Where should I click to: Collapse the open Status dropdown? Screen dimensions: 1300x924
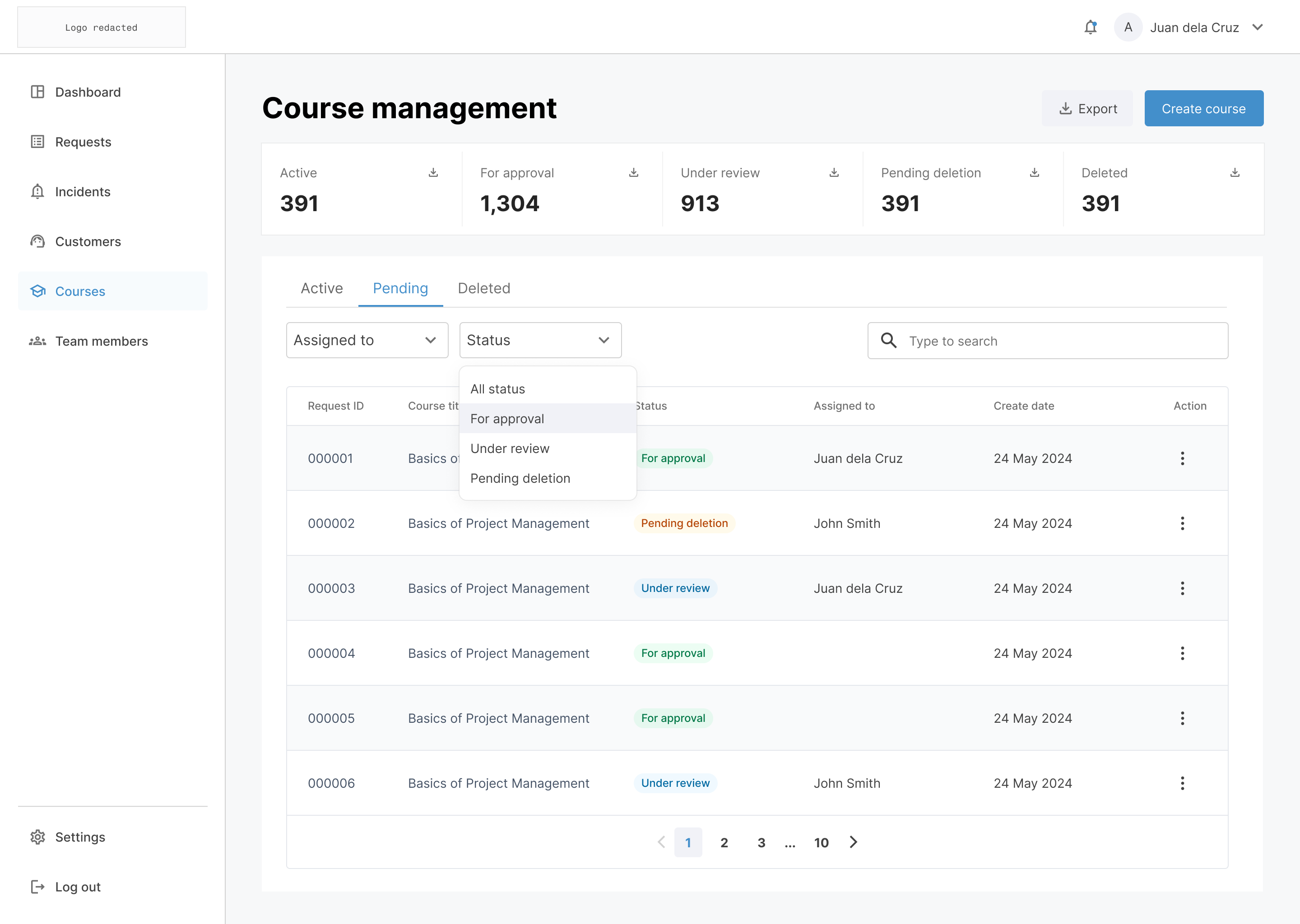click(539, 340)
